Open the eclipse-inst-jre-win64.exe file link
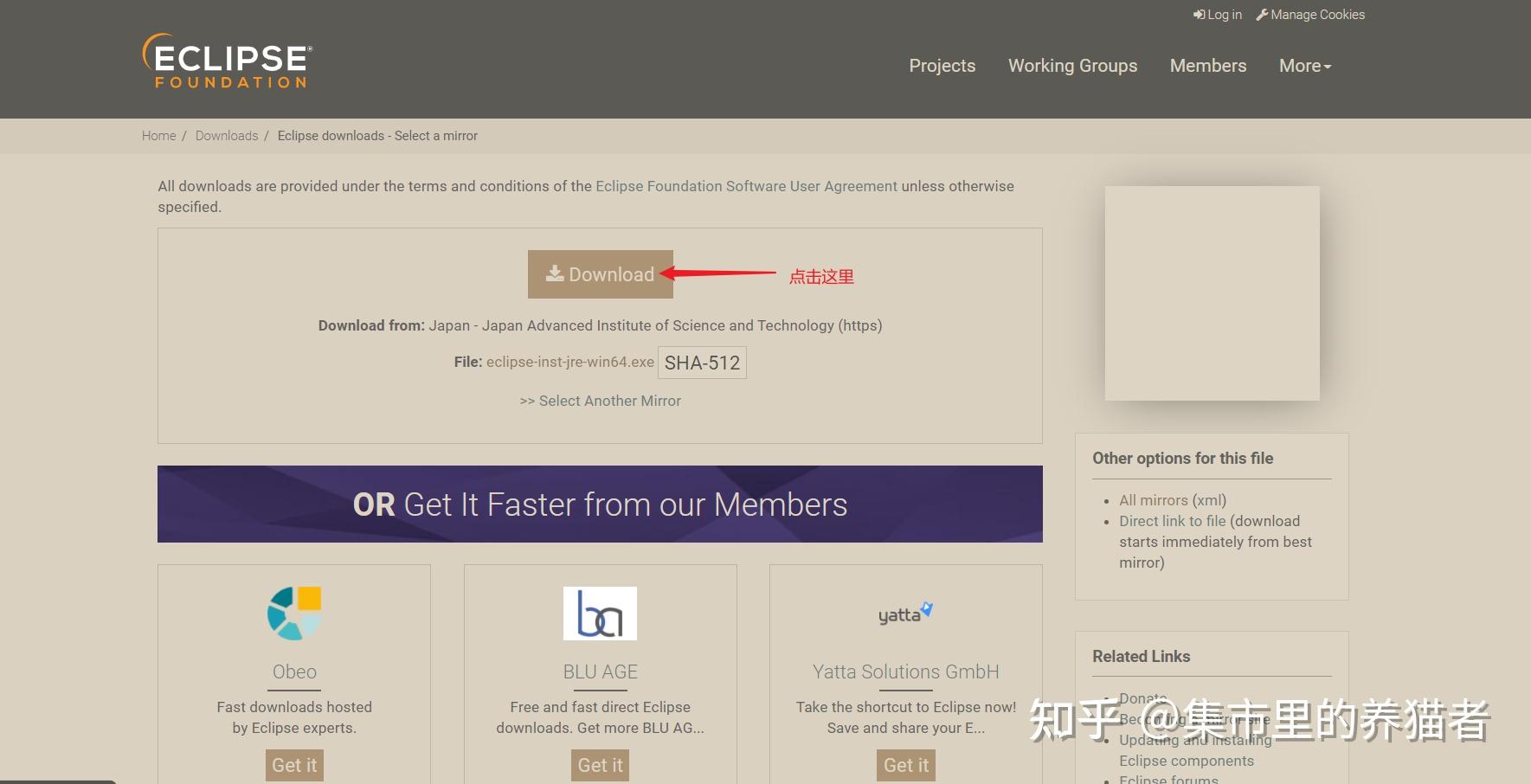 569,362
